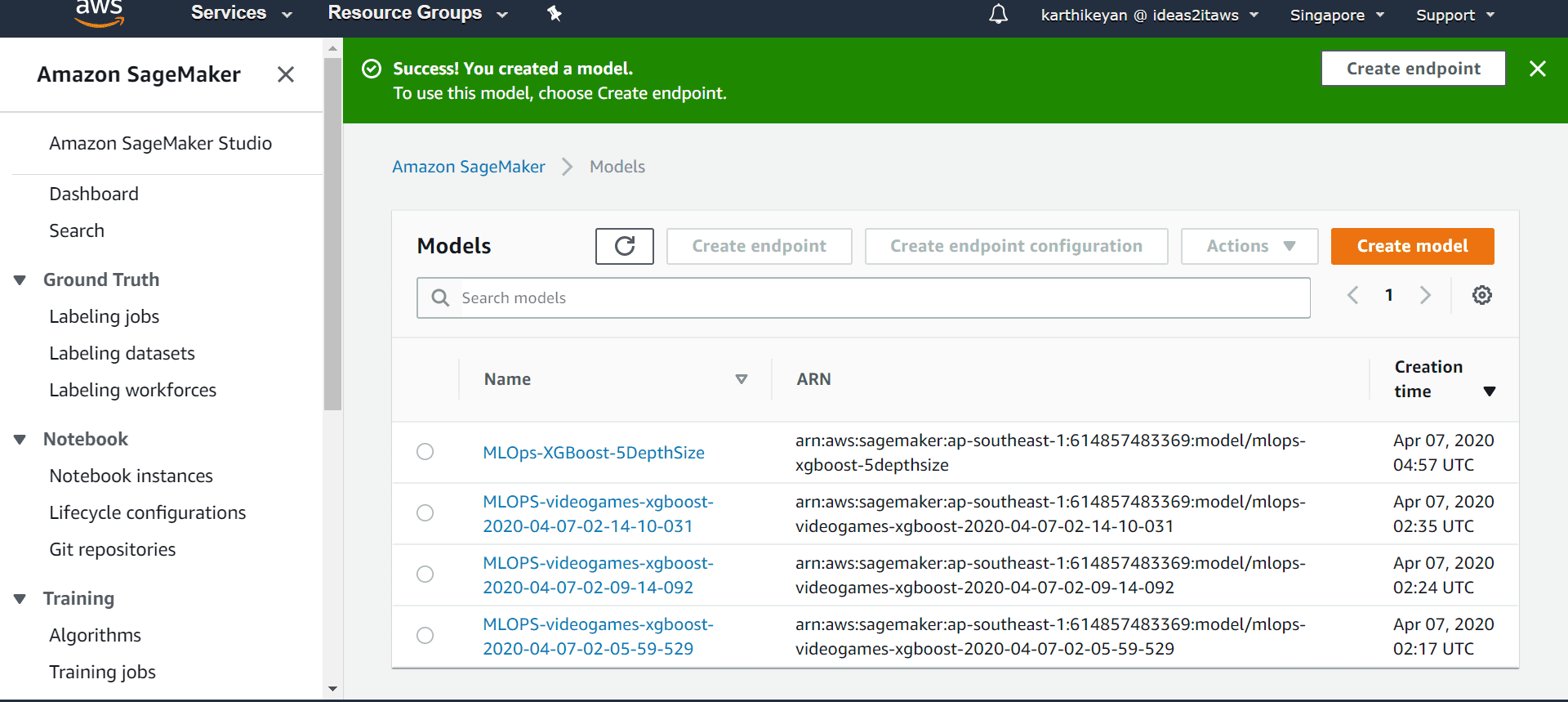Open Labeling workforces
The height and width of the screenshot is (702, 1568).
(132, 390)
